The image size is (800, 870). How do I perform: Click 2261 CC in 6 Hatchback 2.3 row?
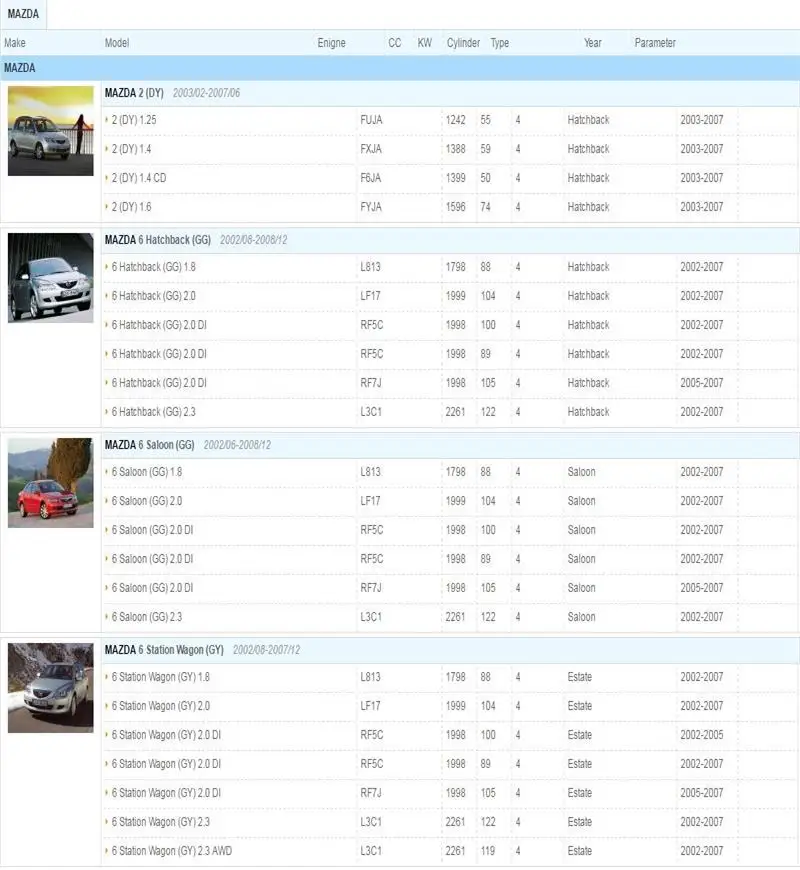click(455, 412)
